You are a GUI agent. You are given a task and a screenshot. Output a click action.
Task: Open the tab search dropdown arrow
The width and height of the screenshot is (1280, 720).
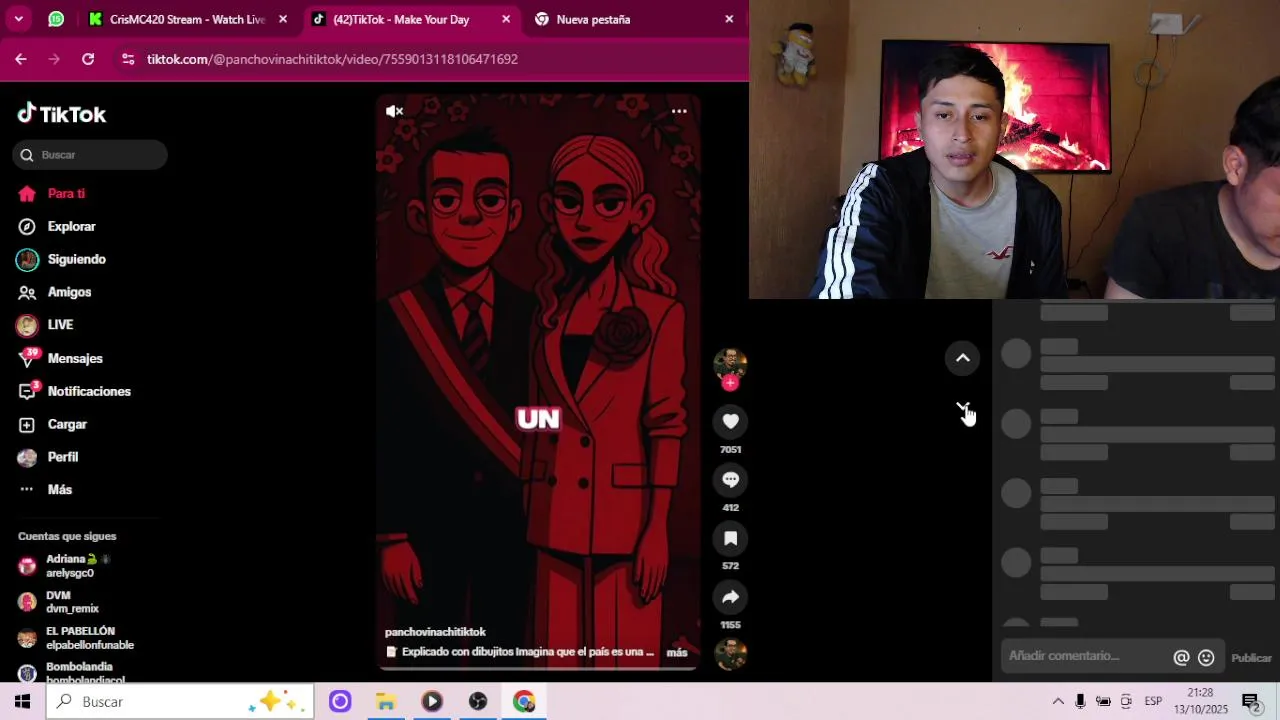[x=18, y=19]
